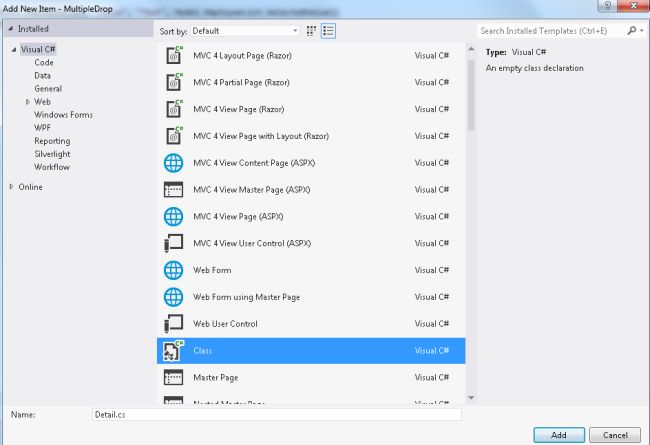Click the MVC 4 View Content Page globe icon
650x445 pixels.
click(173, 163)
